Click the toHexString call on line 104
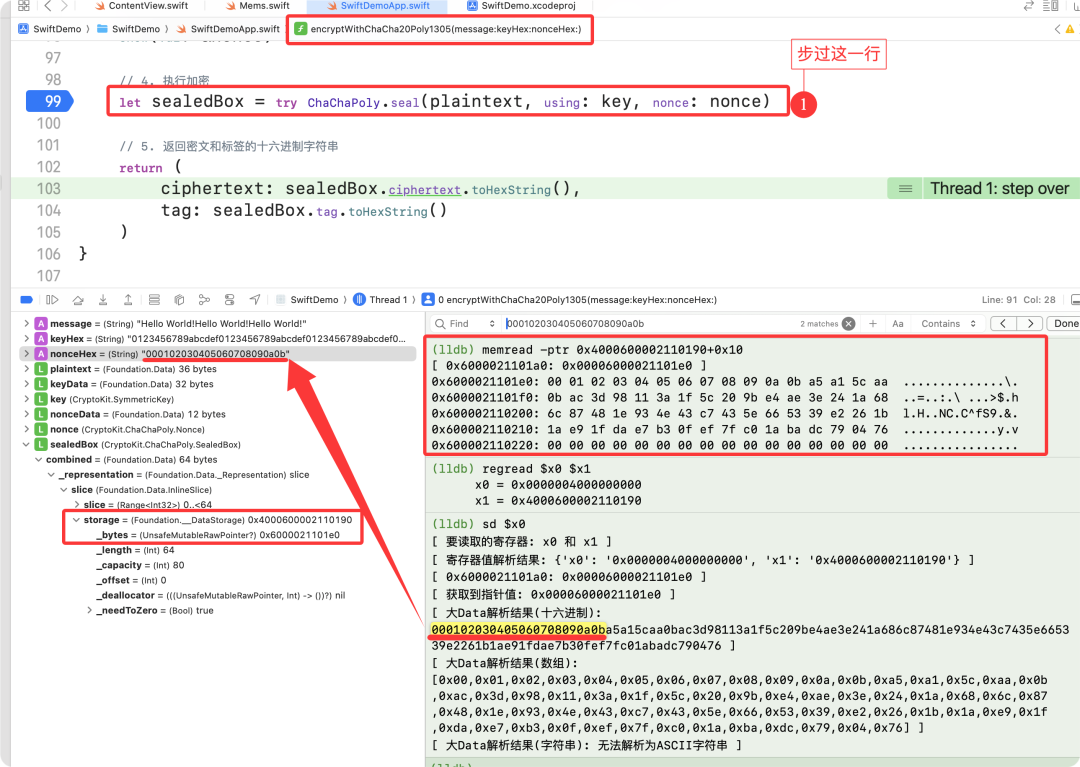Screen dimensions: 1080x767 click(388, 211)
